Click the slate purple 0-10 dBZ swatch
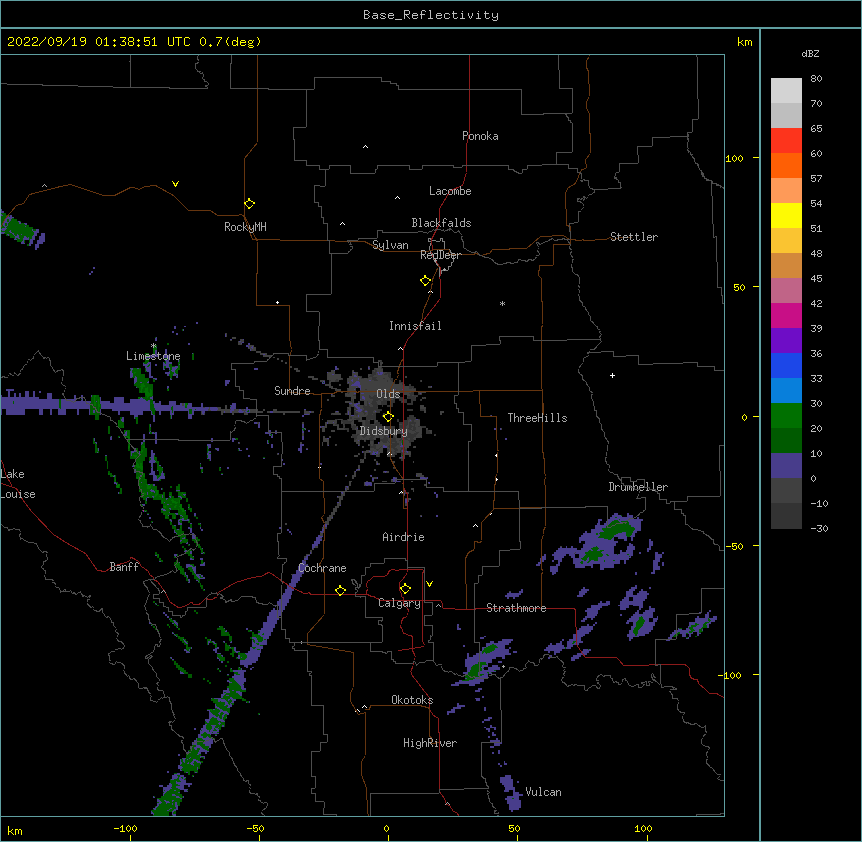 coord(786,466)
